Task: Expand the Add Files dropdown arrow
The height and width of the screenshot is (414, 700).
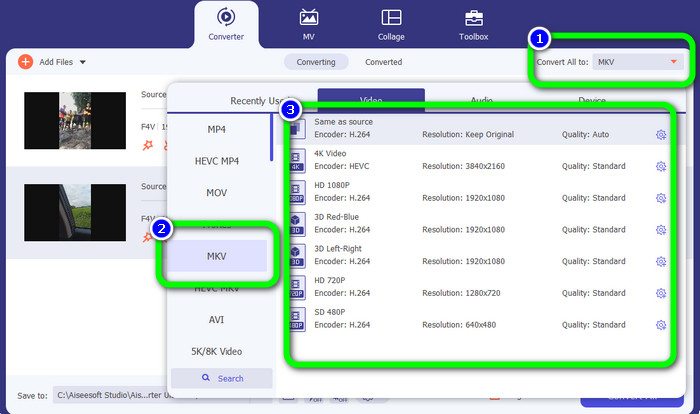Action: pos(83,62)
